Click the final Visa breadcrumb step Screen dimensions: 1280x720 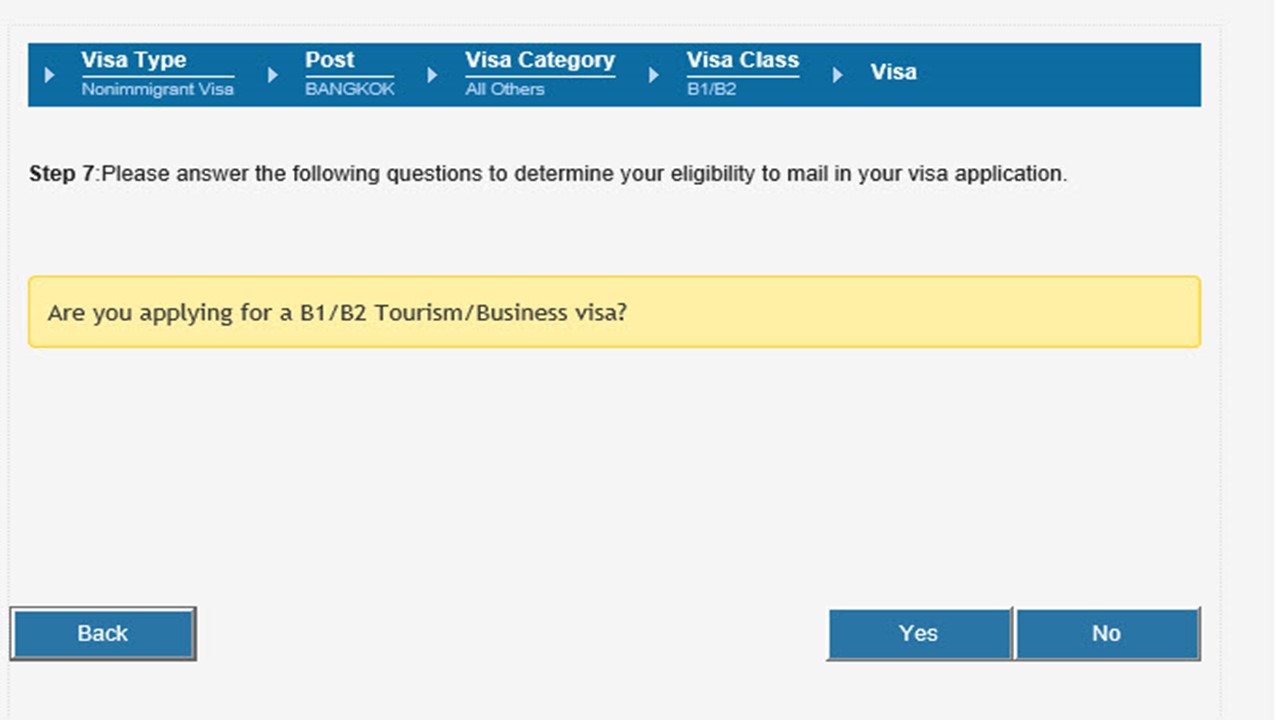point(893,72)
